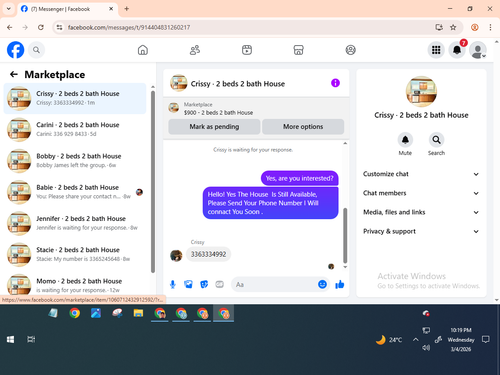
Task: Open the 24°C weather widget
Action: (x=389, y=340)
